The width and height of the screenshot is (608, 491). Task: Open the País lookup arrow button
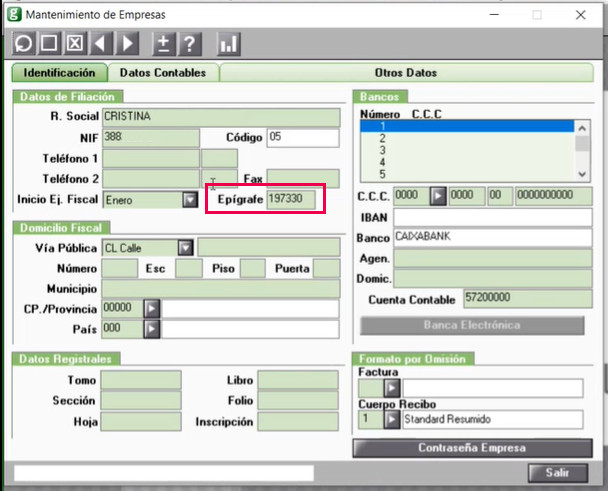coord(152,329)
